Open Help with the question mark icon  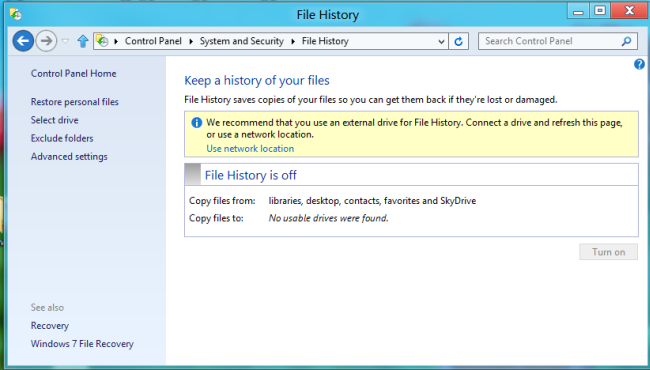pos(639,64)
